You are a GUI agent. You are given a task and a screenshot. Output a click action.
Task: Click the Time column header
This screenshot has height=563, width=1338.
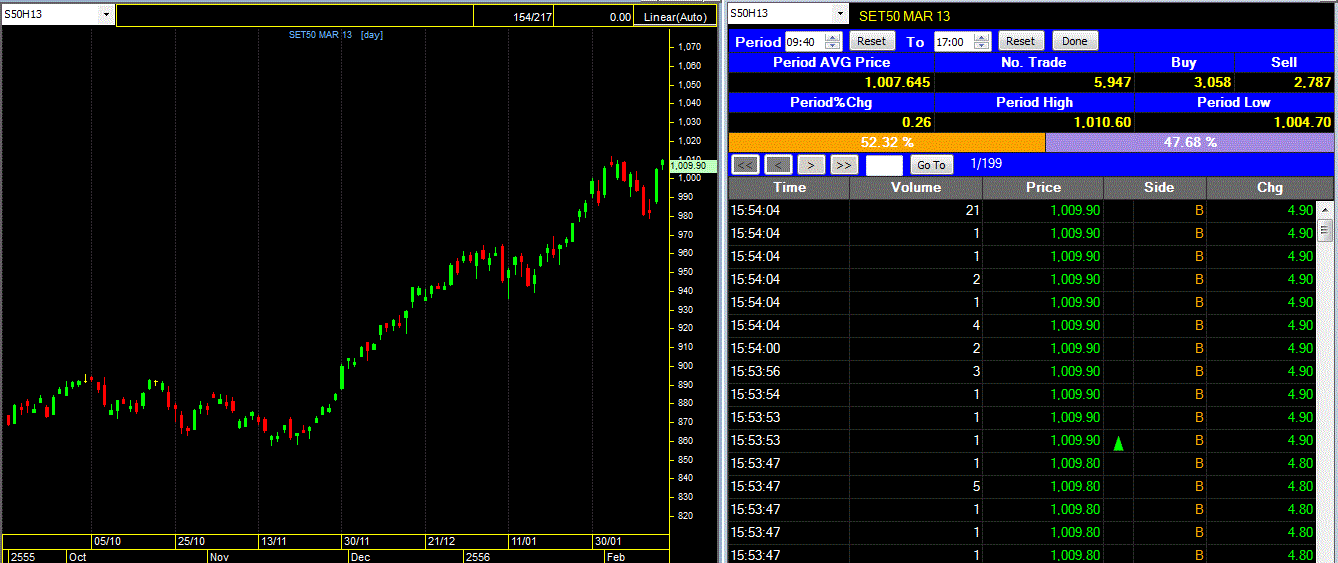point(789,188)
